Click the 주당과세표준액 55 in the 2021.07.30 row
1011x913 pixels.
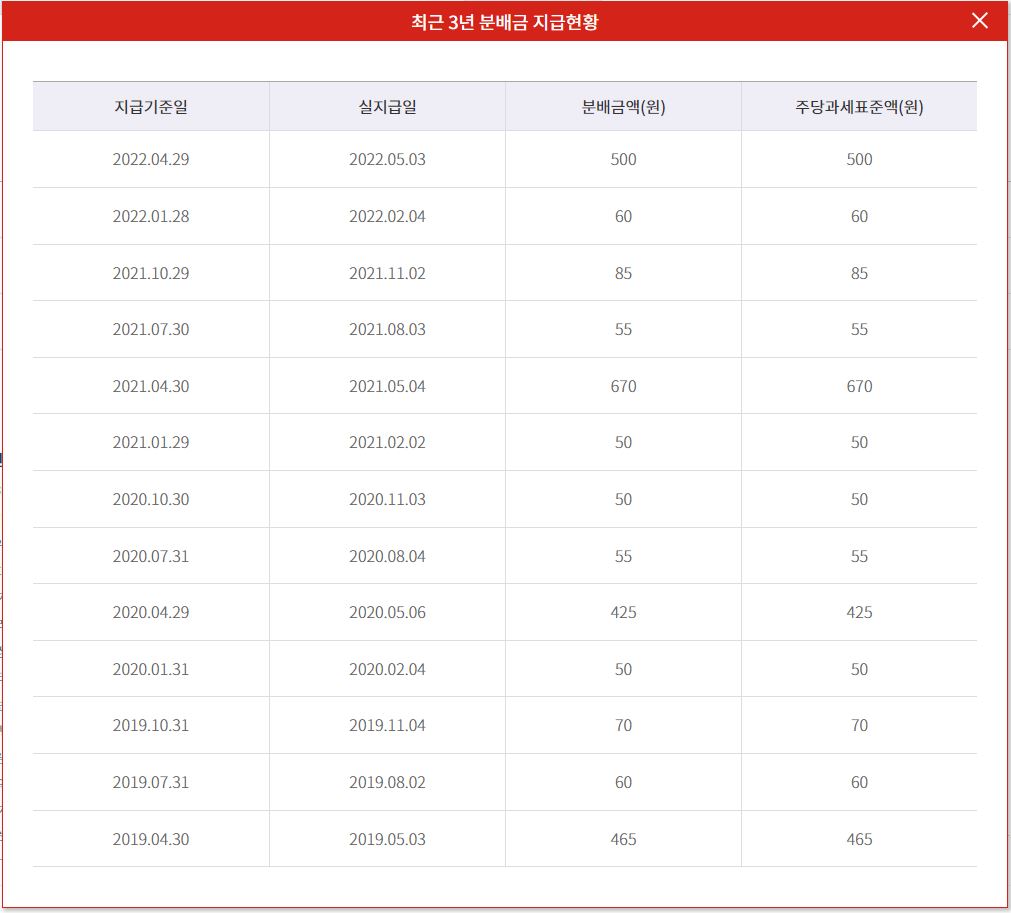pos(859,329)
